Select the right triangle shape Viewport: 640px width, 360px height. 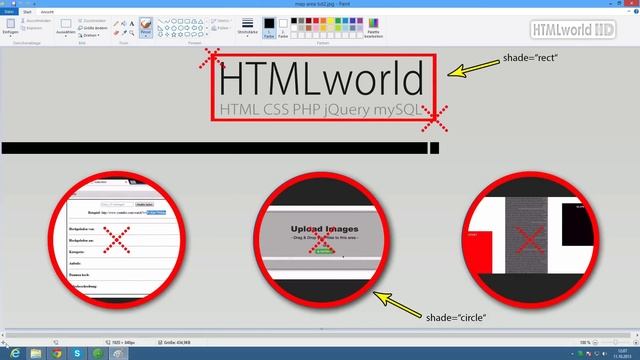[160, 28]
